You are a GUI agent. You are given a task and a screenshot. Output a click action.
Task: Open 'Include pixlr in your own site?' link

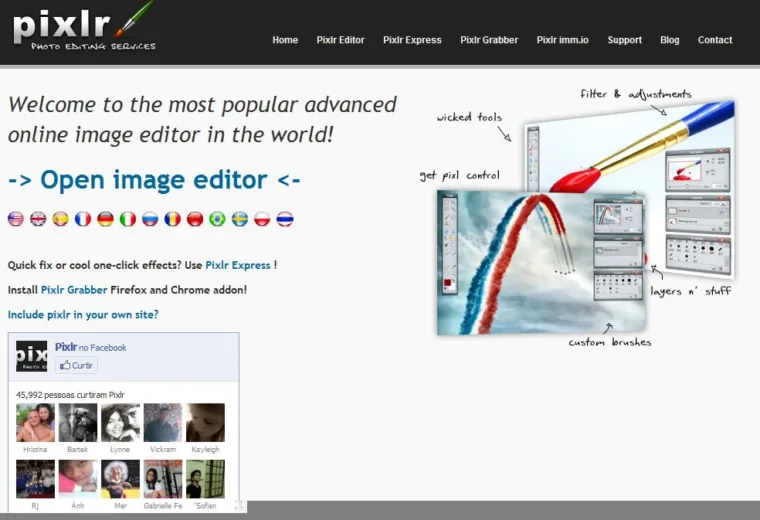click(x=83, y=315)
